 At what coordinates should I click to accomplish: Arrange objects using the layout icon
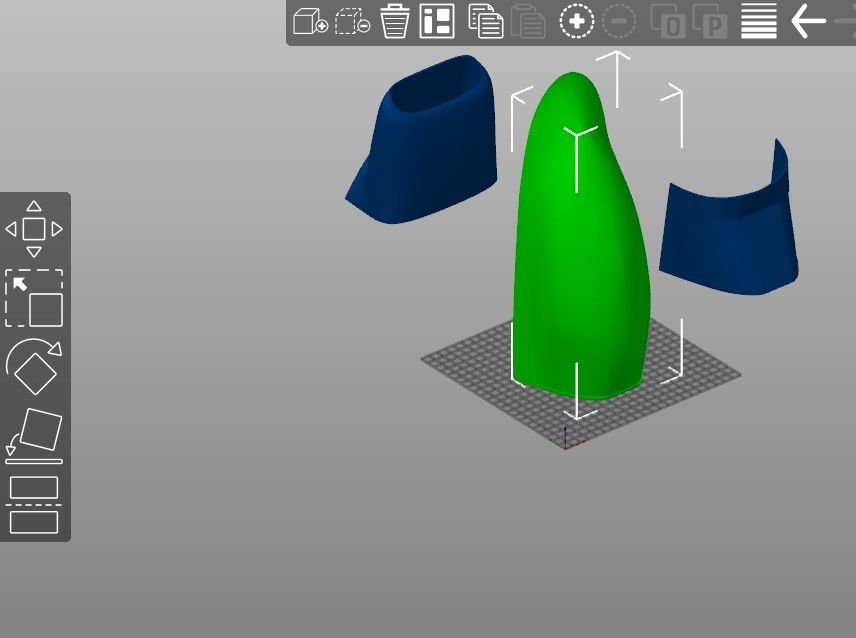click(437, 21)
